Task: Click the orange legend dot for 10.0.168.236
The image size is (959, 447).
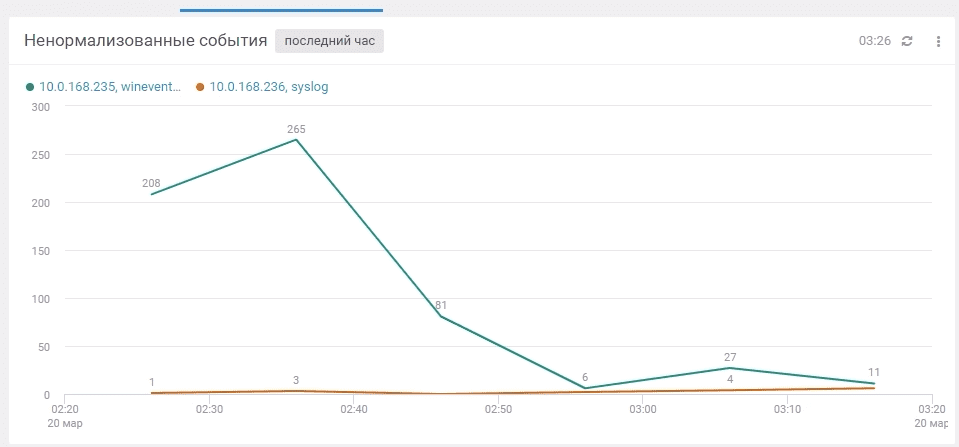Action: [x=200, y=87]
